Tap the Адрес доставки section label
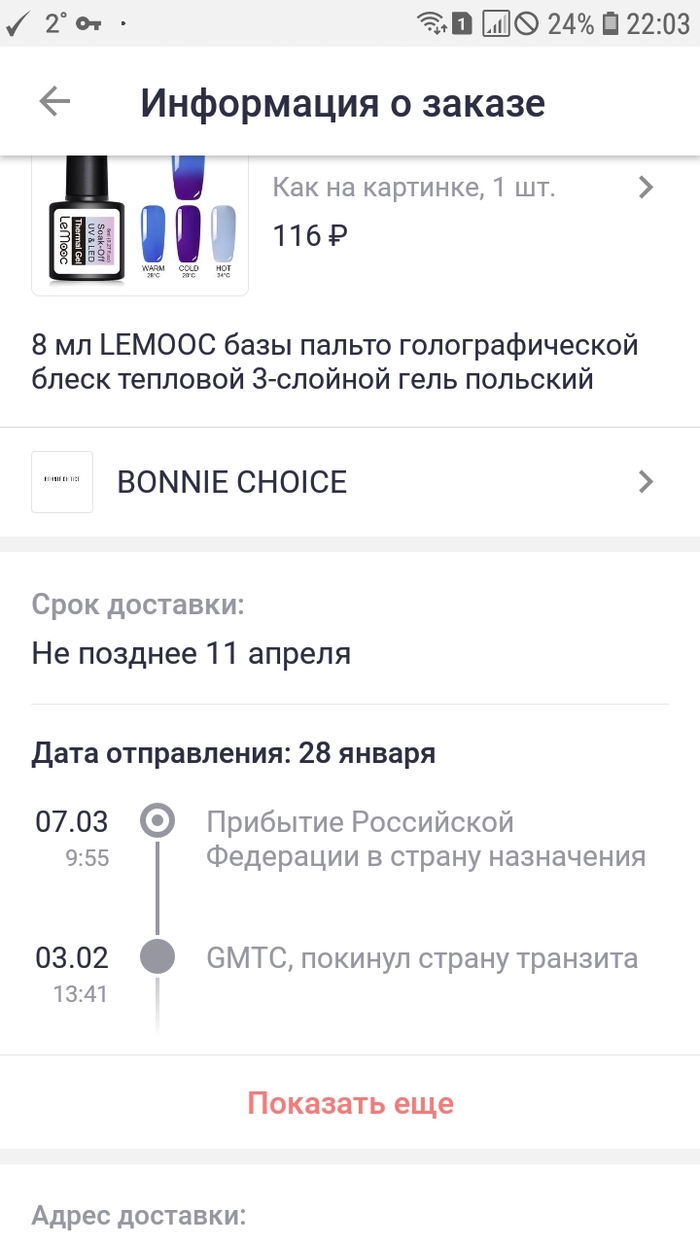This screenshot has height=1244, width=700. (x=138, y=1216)
